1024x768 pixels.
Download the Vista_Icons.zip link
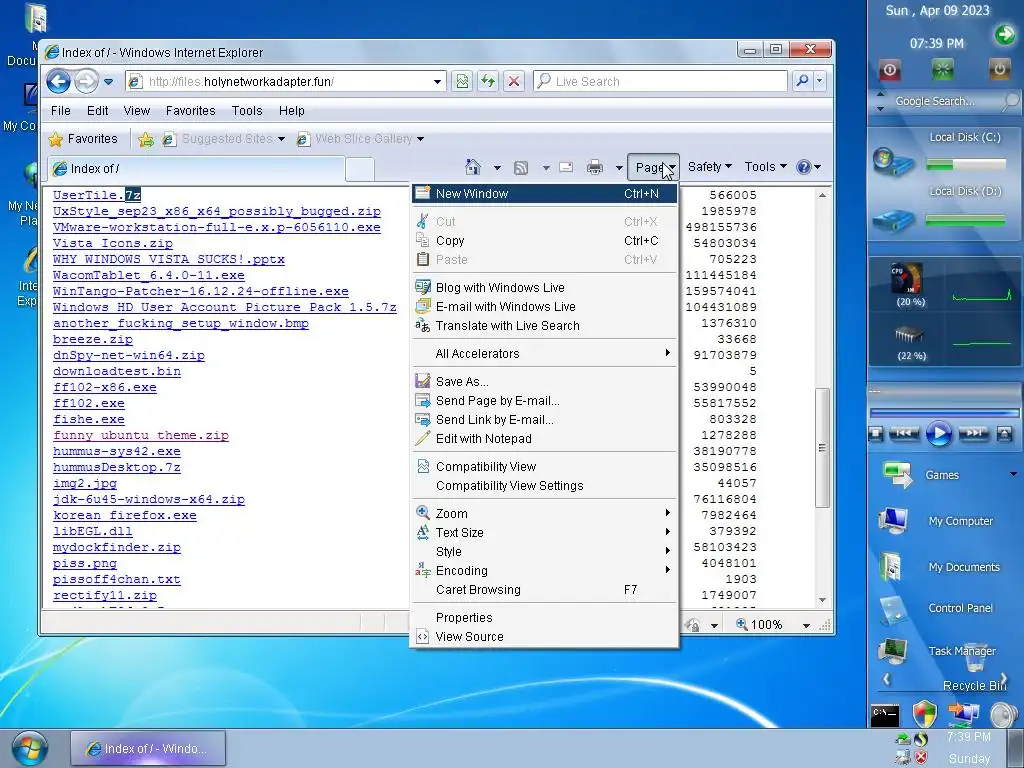[113, 243]
